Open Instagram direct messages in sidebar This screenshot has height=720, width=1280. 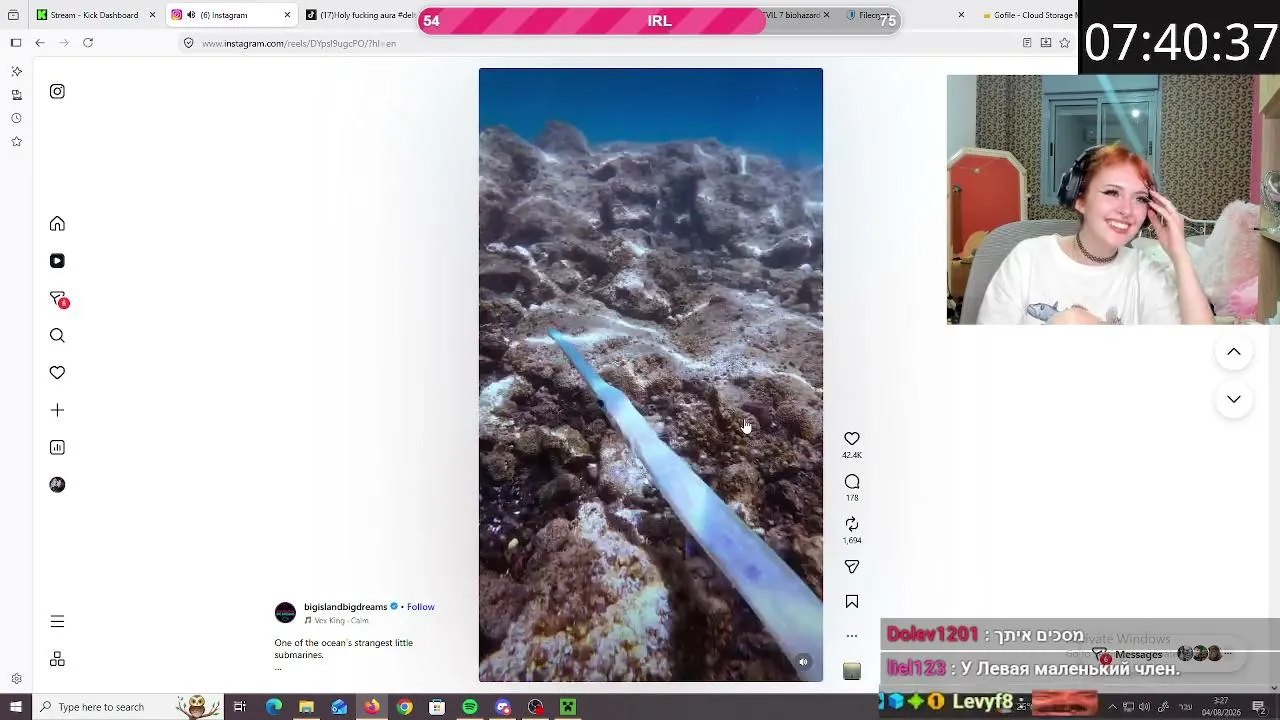click(58, 298)
